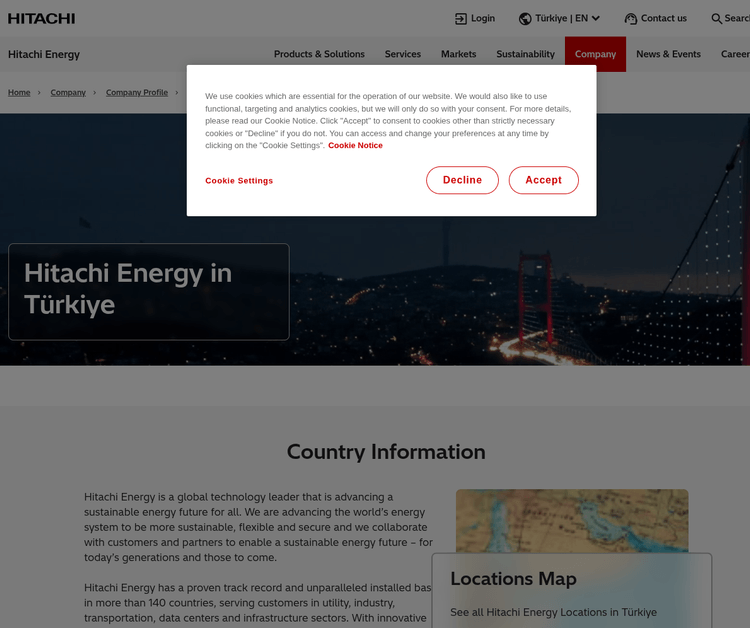Click the "Hitachi Energy in Türkiye" banner title
This screenshot has width=750, height=628.
coord(128,288)
